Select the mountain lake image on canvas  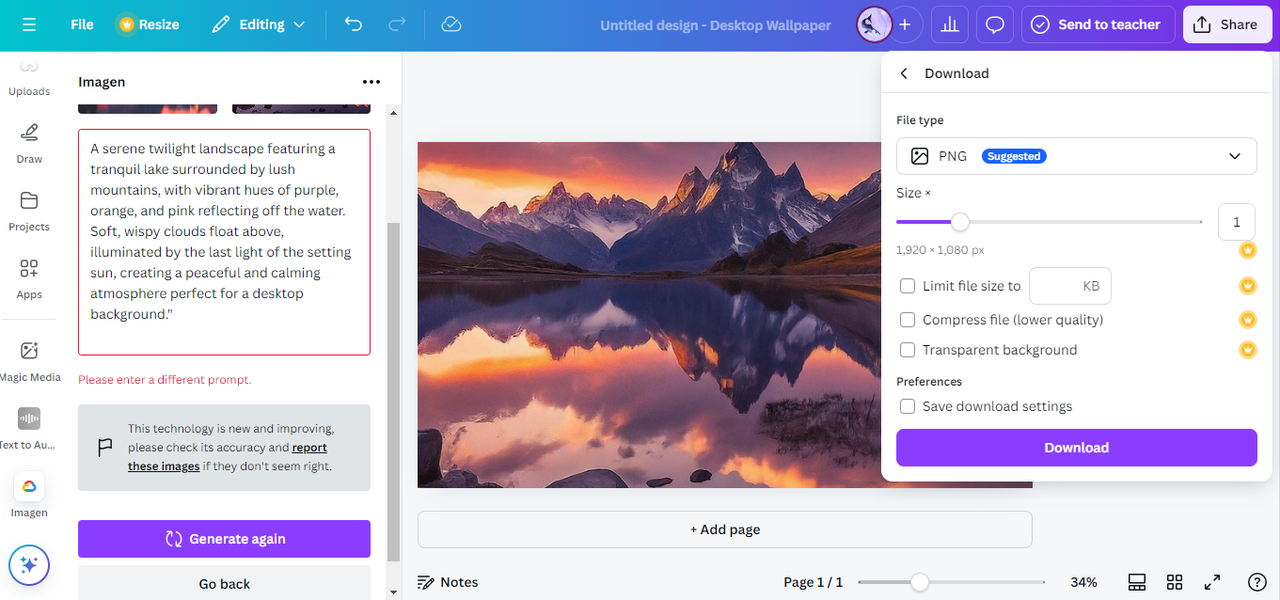[650, 315]
